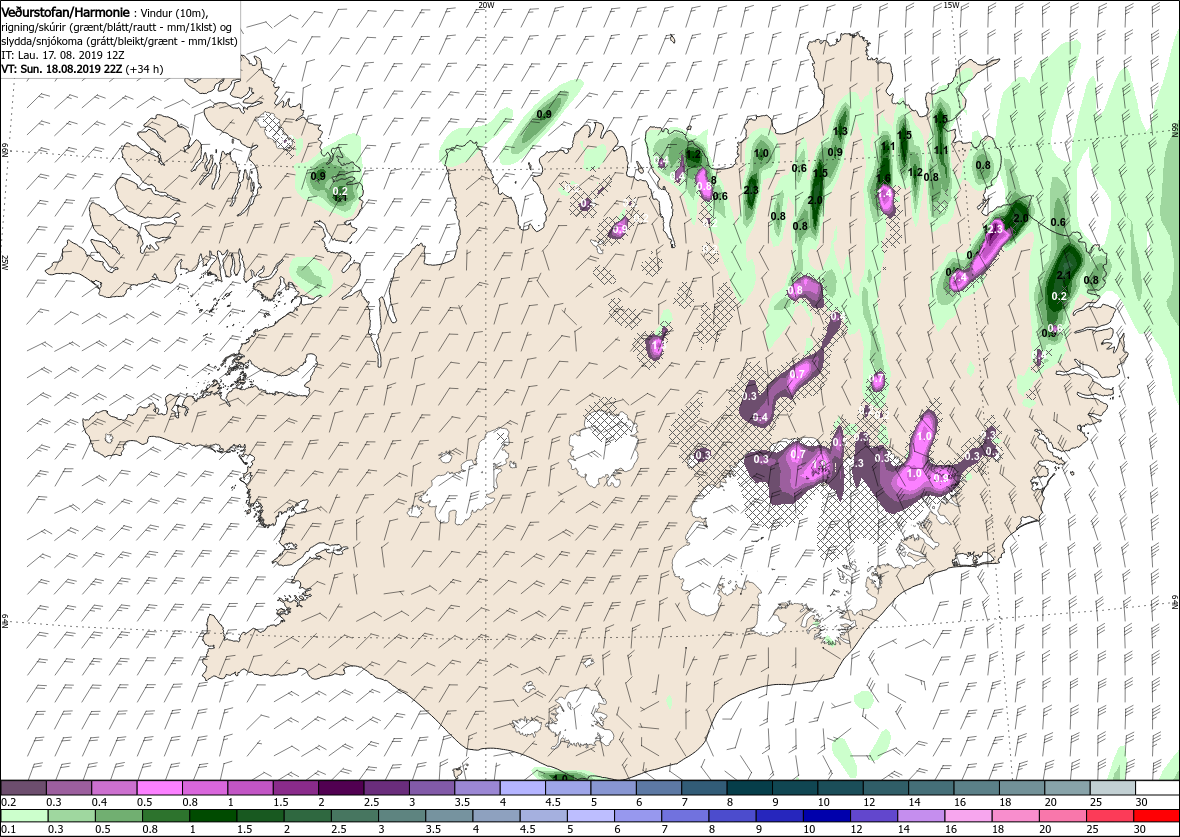This screenshot has width=1180, height=837.
Task: Pick the darkest purple swatch labeled 2 in the upper legend
Action: click(x=342, y=788)
